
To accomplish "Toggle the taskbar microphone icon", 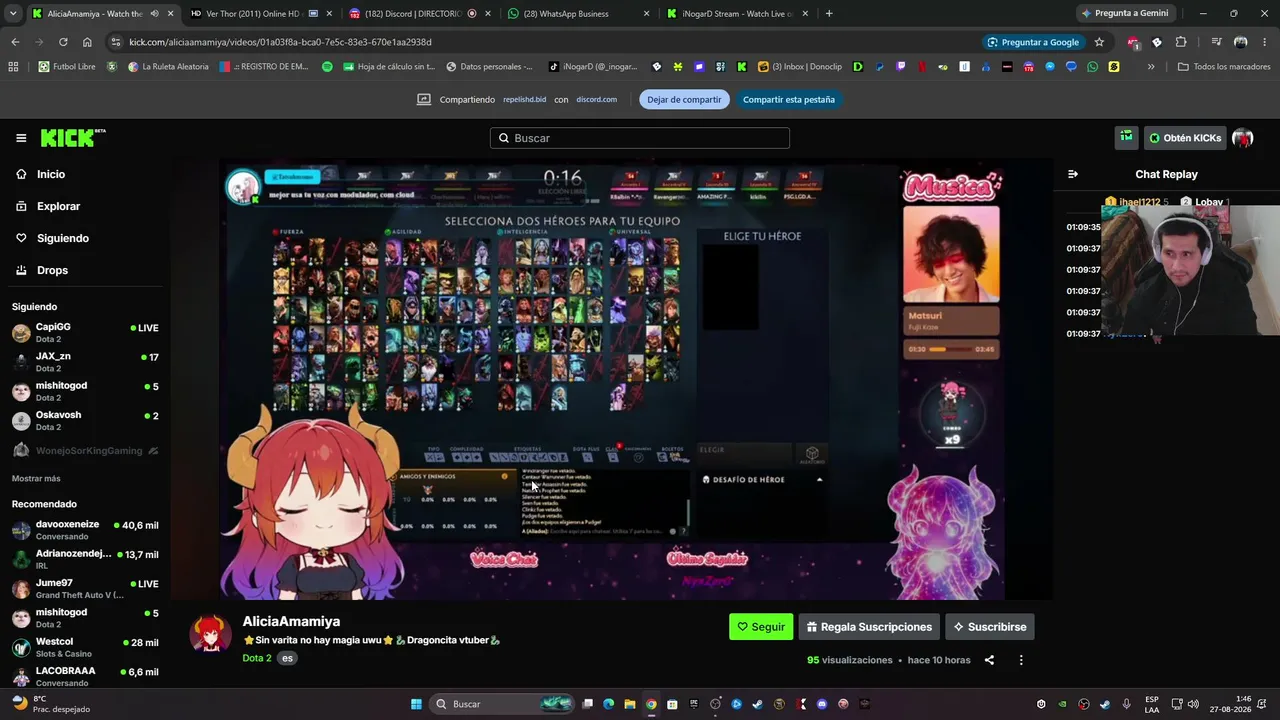I will [1126, 704].
